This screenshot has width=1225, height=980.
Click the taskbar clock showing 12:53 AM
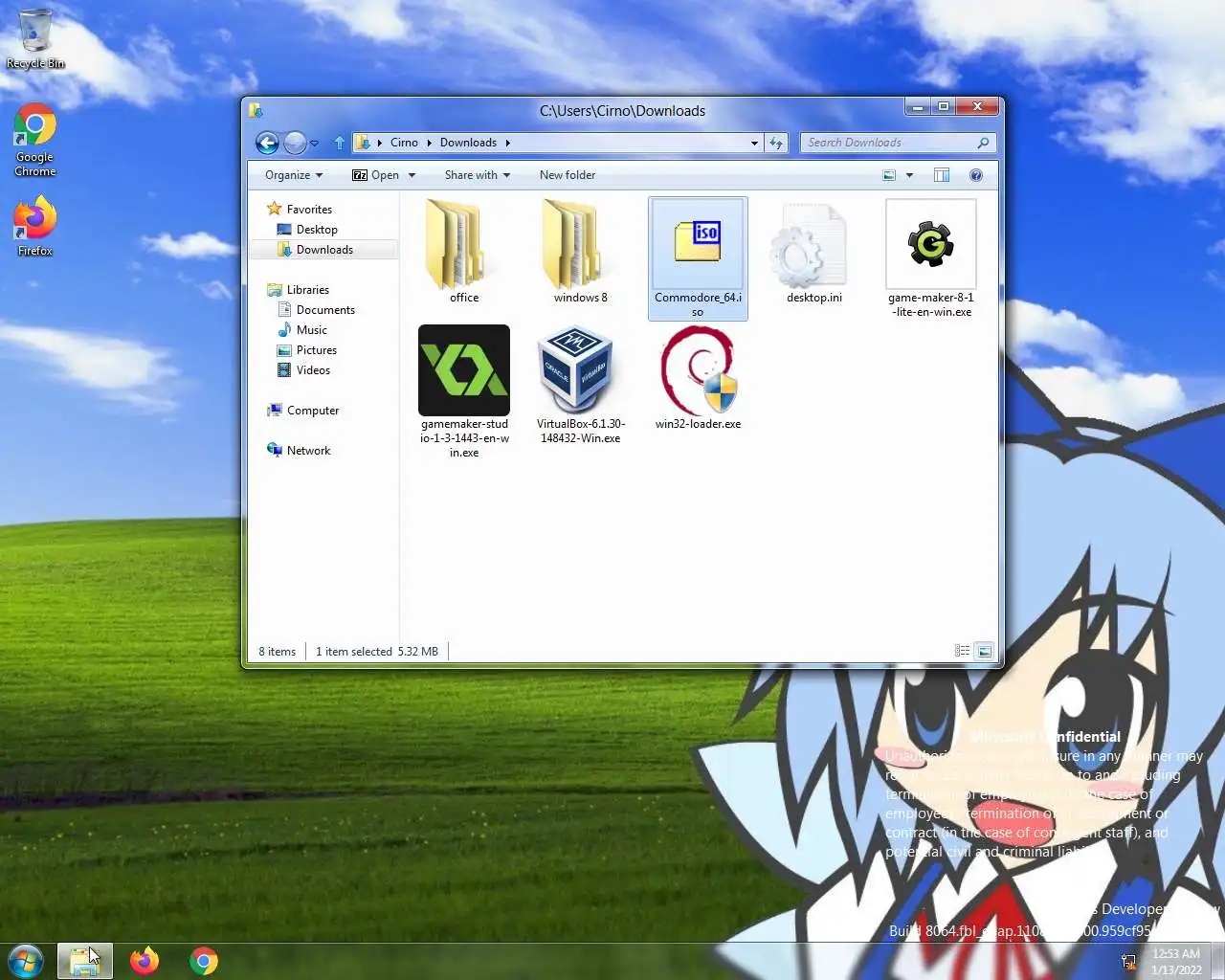[x=1176, y=962]
